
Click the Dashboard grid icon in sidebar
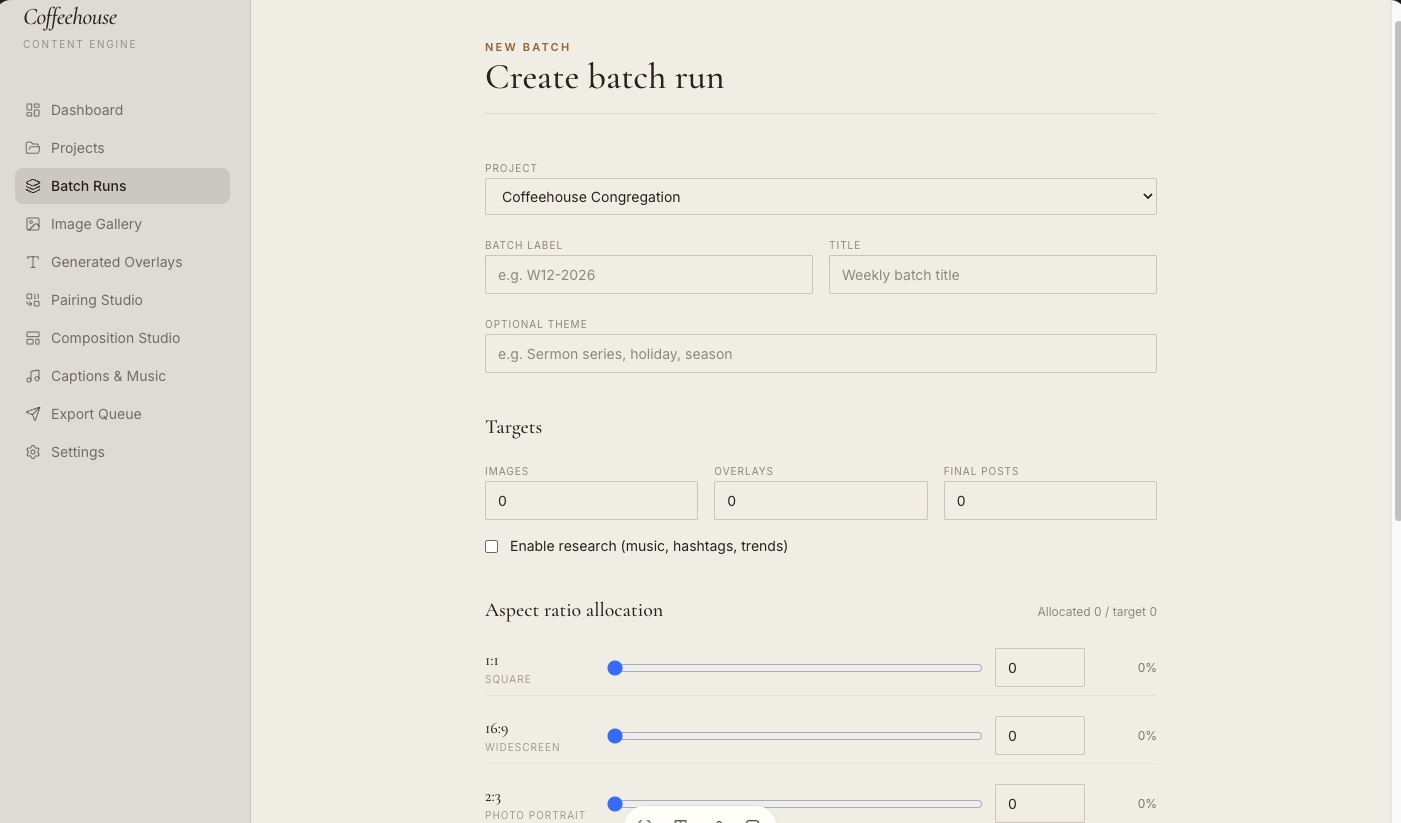33,110
